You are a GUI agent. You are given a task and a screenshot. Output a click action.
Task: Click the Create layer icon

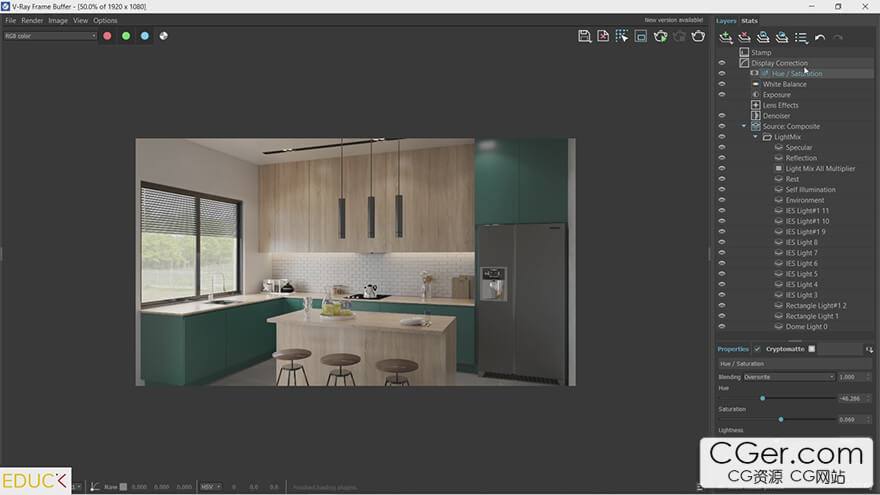point(726,38)
